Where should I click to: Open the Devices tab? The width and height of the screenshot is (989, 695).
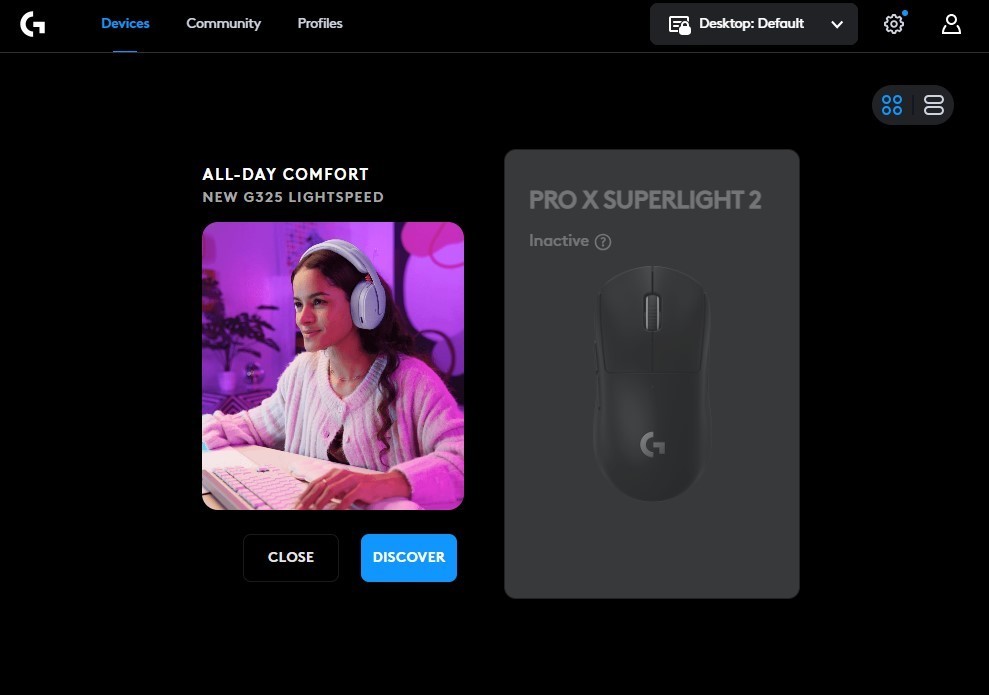tap(125, 23)
